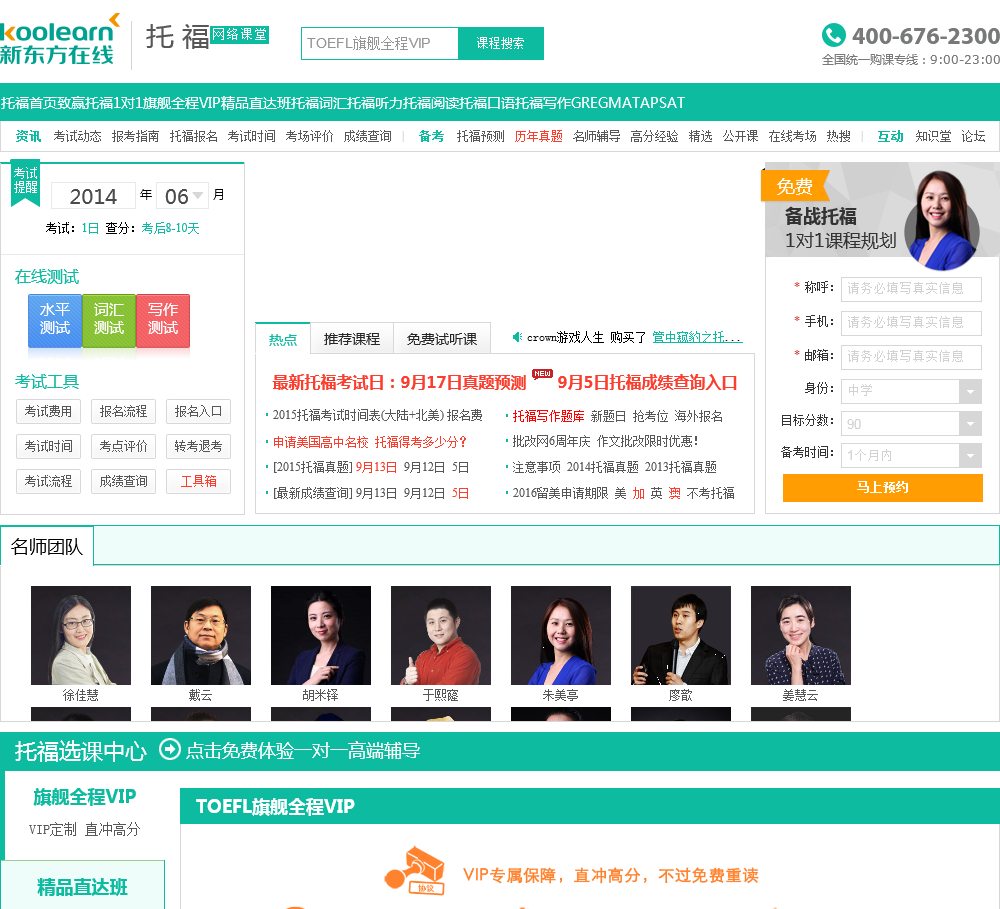Click the 报名流程 tool button
Viewport: 1000px width, 909px height.
[x=123, y=411]
